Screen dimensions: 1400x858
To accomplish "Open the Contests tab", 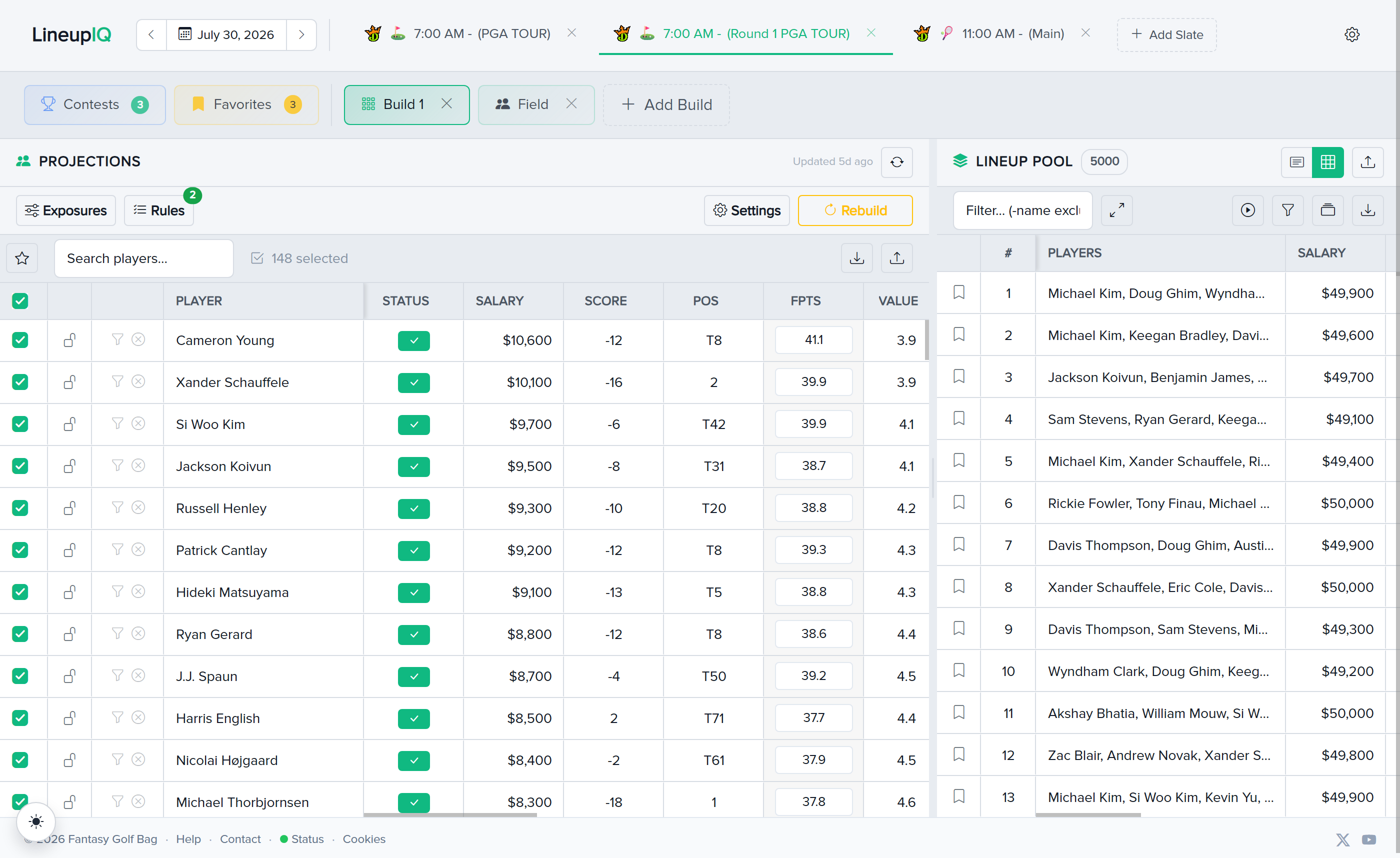I will (x=95, y=104).
